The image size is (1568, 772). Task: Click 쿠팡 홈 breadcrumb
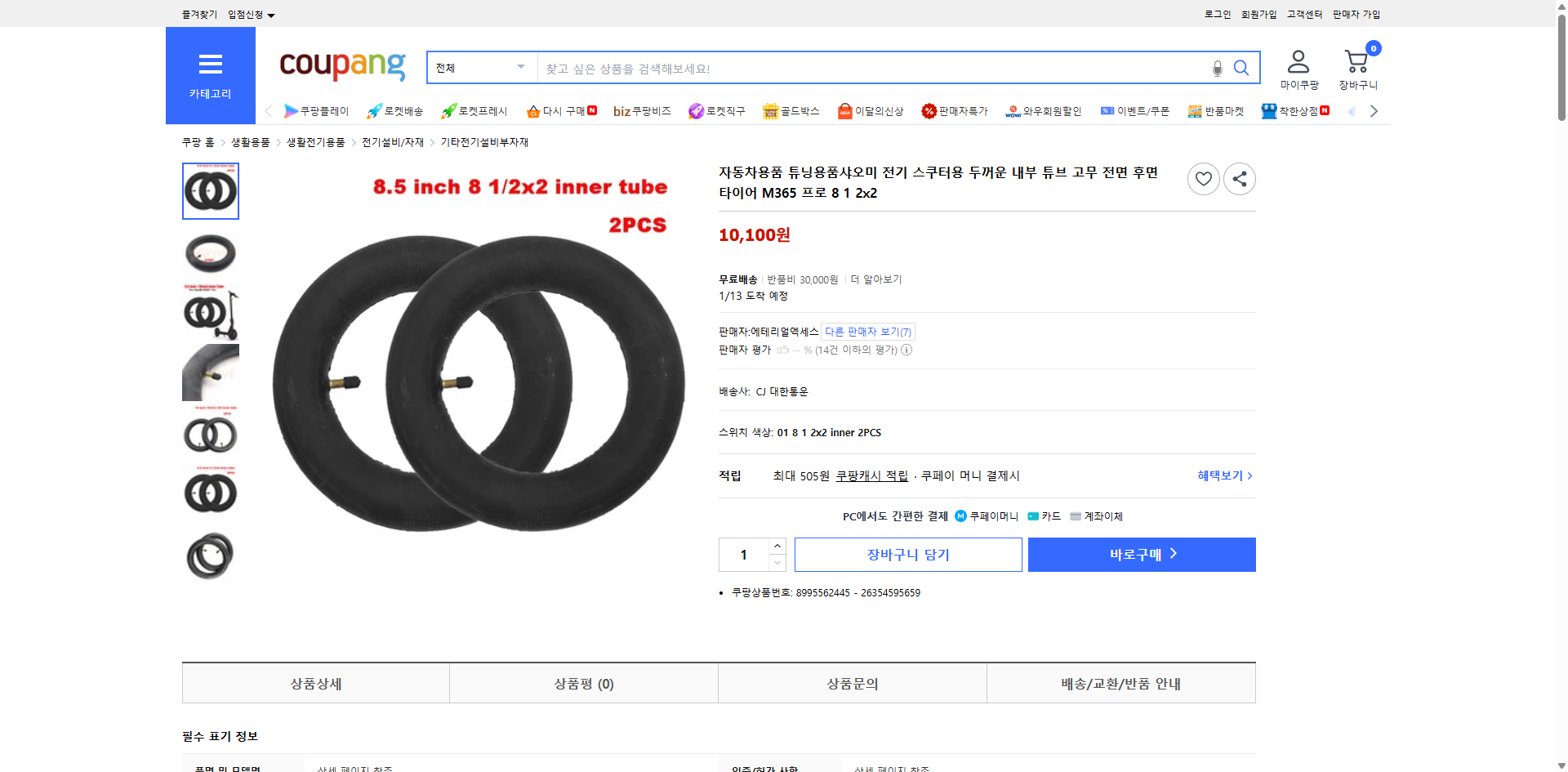pyautogui.click(x=198, y=142)
